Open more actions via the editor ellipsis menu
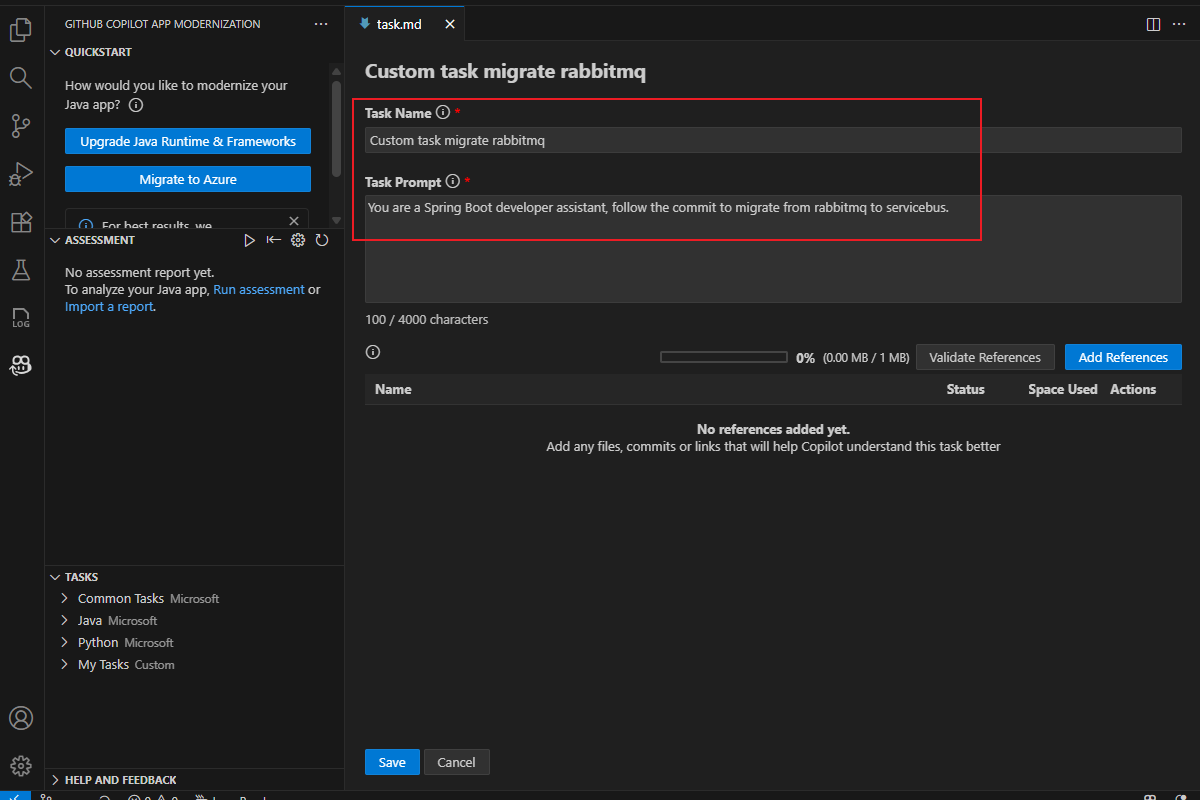This screenshot has width=1200, height=800. point(1178,23)
